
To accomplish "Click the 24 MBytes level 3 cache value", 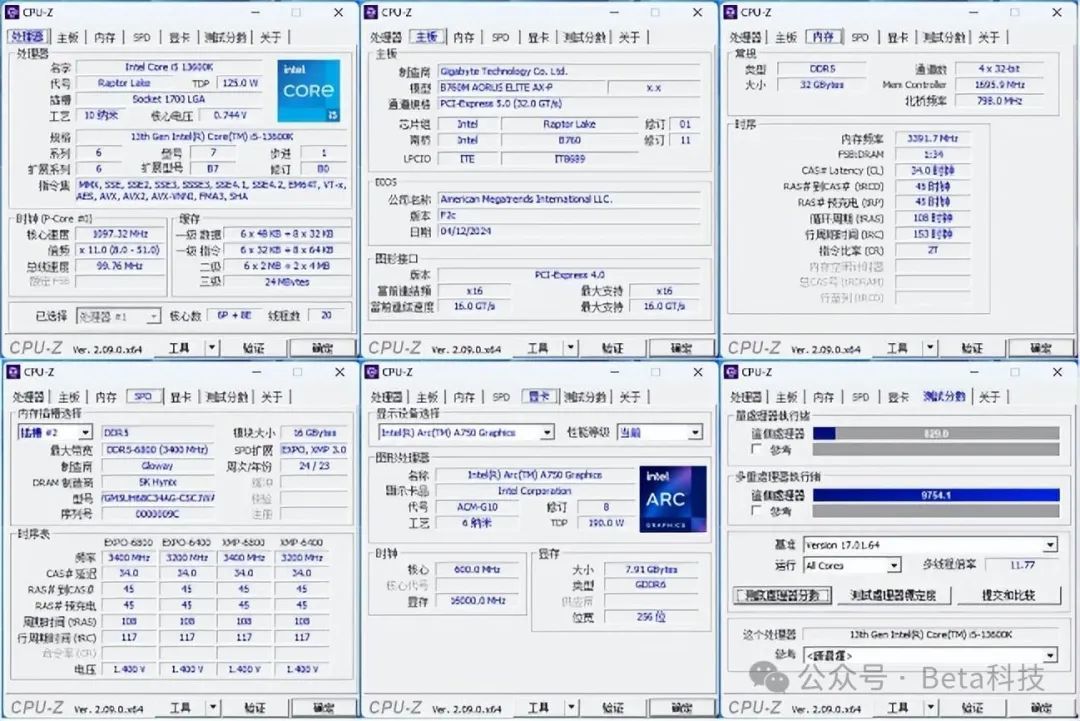I will point(287,282).
